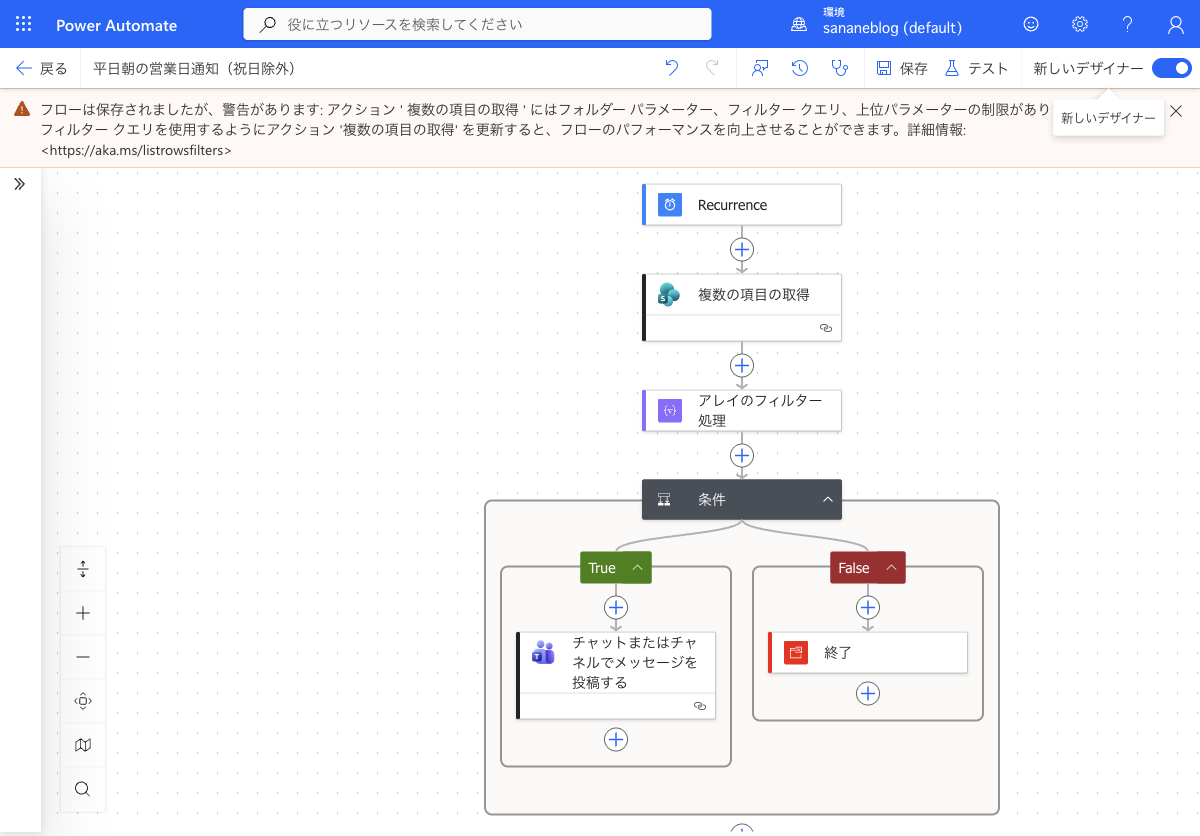Save the flow with 保存
The height and width of the screenshot is (836, 1200).
(x=902, y=68)
